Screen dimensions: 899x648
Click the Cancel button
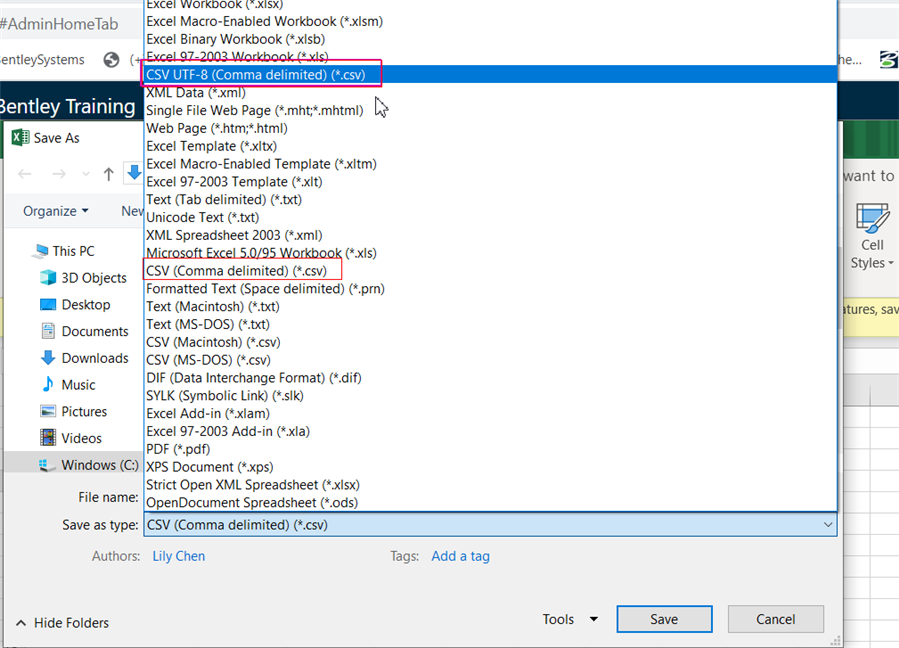point(775,619)
